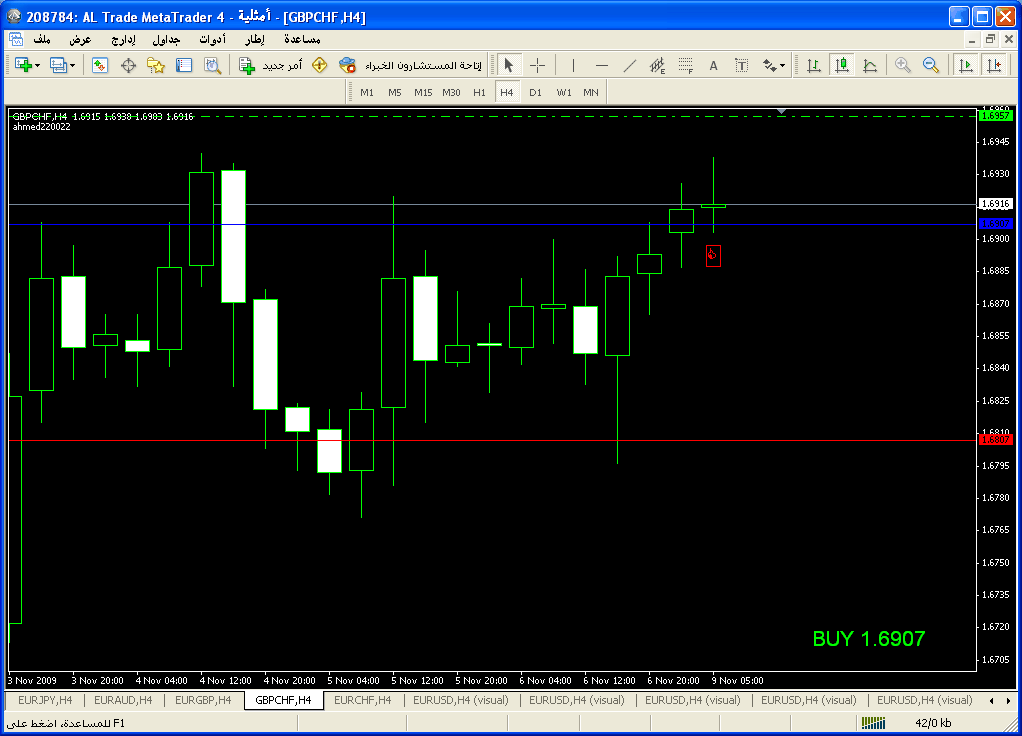1022x736 pixels.
Task: Open the New Chart toolbar icon
Action: coord(23,65)
